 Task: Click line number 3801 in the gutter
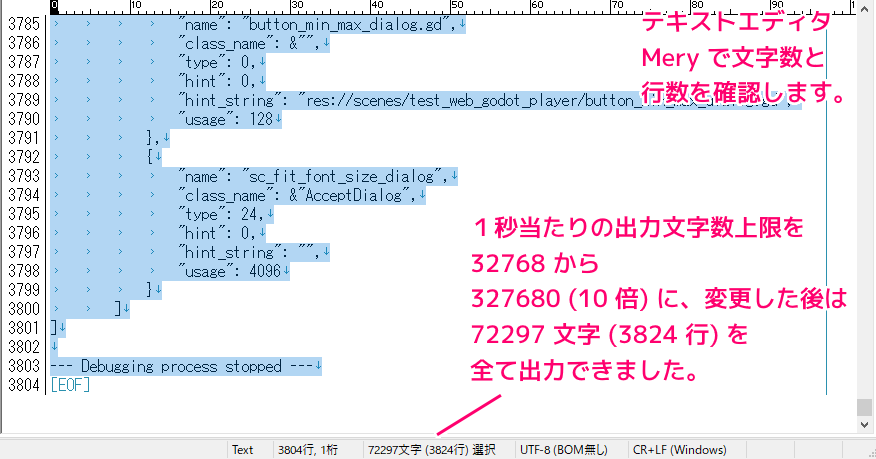pos(23,328)
